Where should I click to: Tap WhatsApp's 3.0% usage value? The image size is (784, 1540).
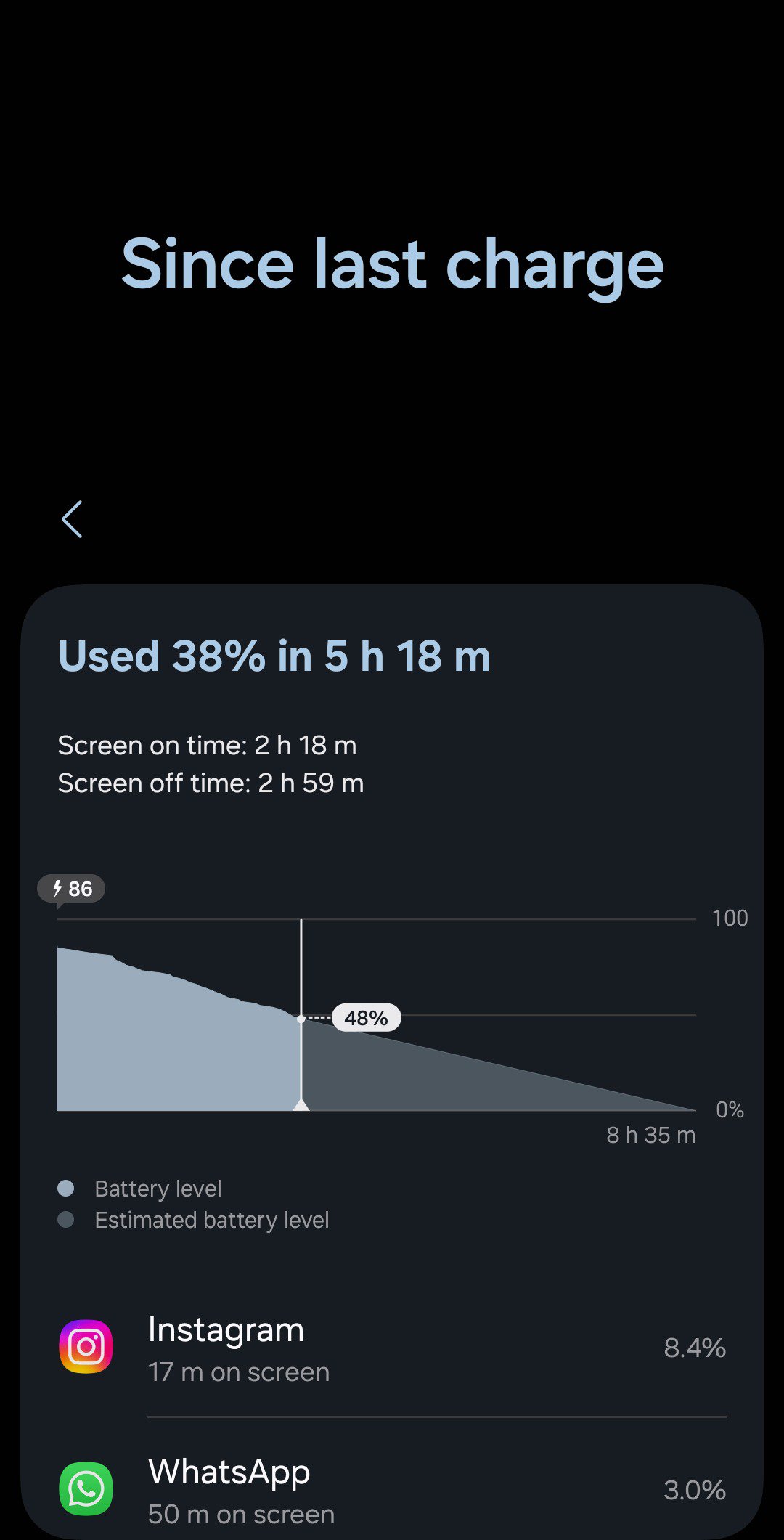coord(695,1490)
